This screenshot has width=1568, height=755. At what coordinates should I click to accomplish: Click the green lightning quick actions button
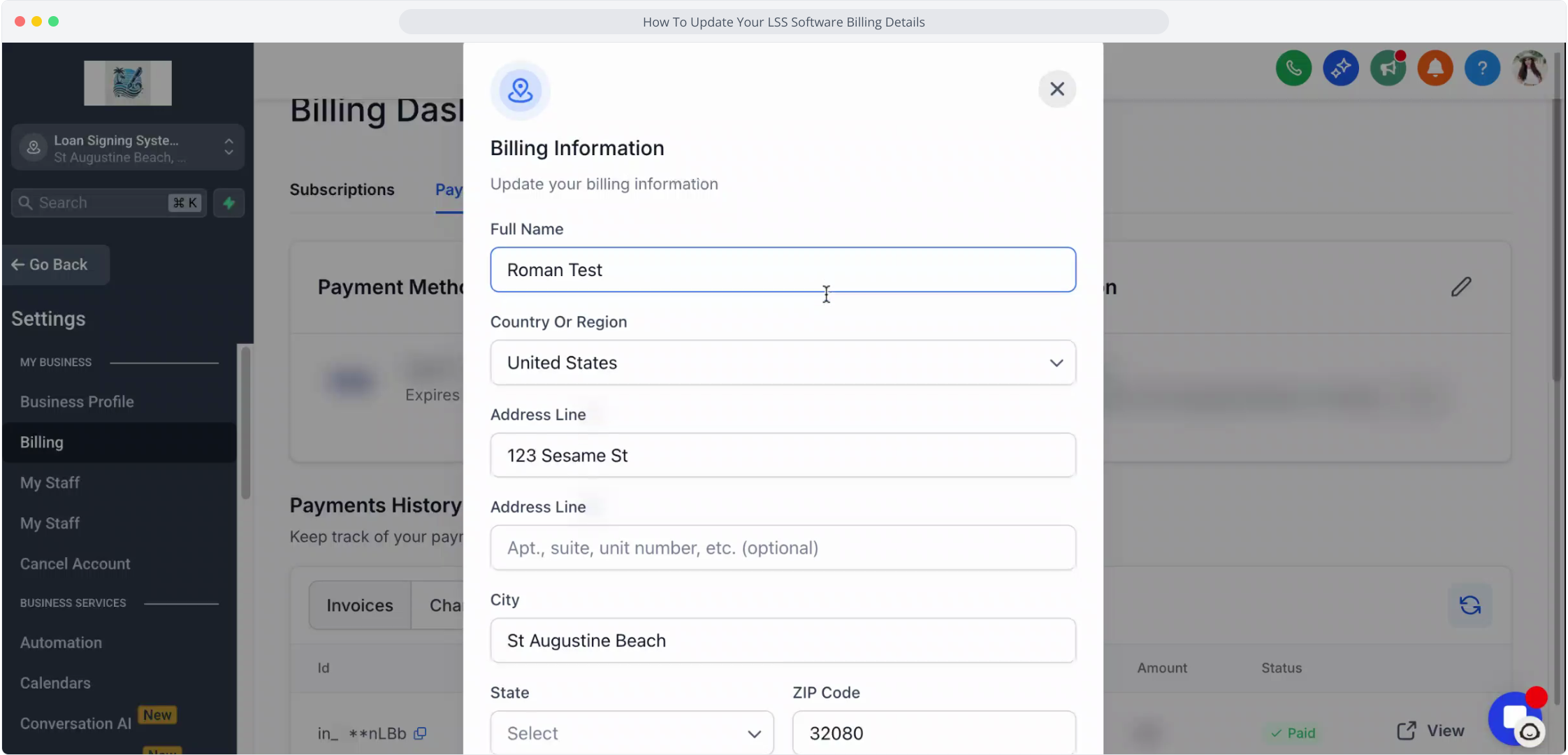[228, 203]
